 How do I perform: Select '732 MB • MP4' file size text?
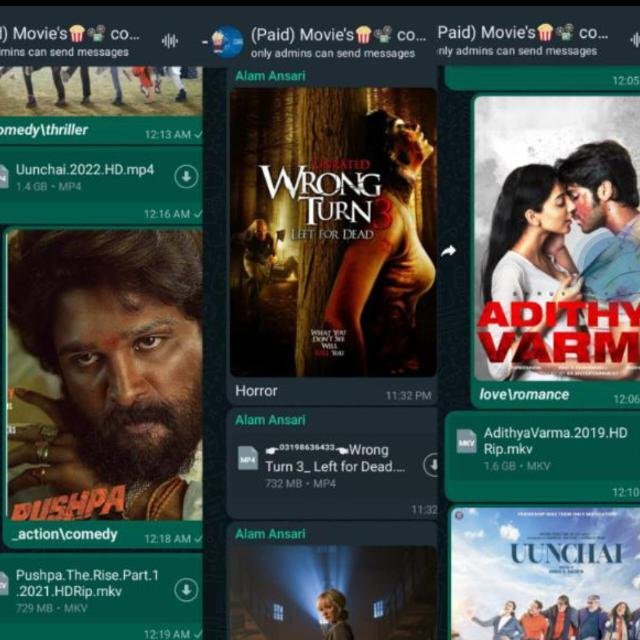click(300, 484)
